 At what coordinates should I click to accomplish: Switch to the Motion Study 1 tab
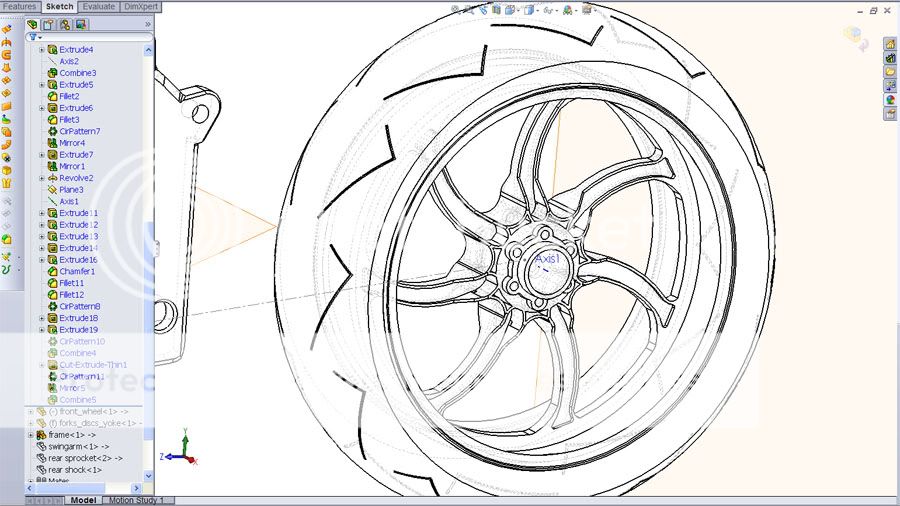(137, 500)
